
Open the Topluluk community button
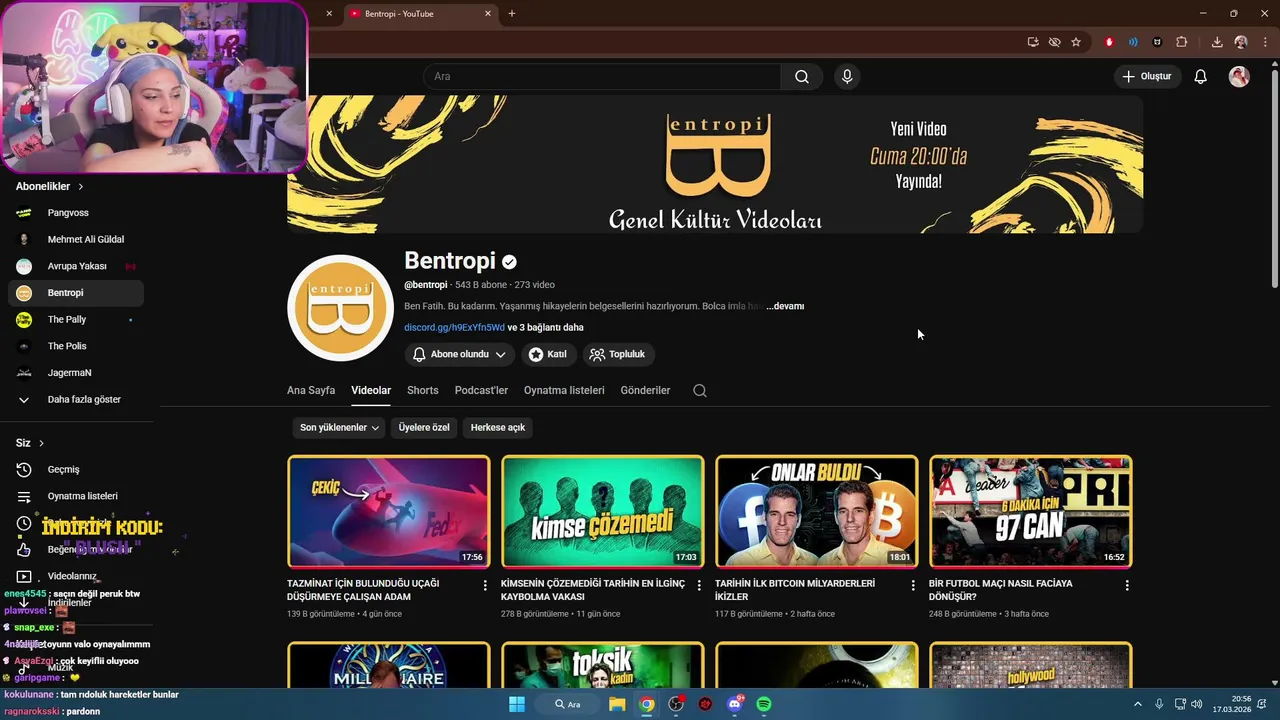[618, 354]
